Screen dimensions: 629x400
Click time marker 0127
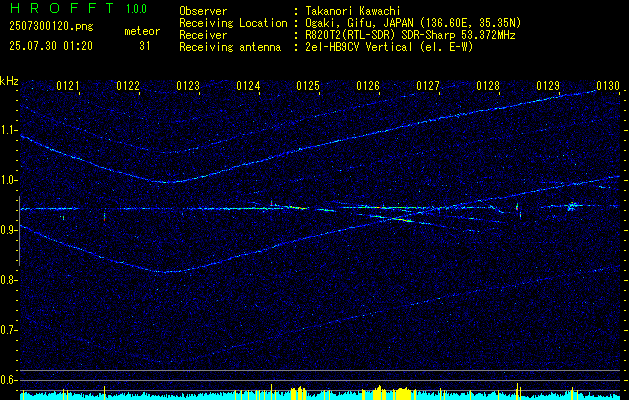tap(428, 85)
